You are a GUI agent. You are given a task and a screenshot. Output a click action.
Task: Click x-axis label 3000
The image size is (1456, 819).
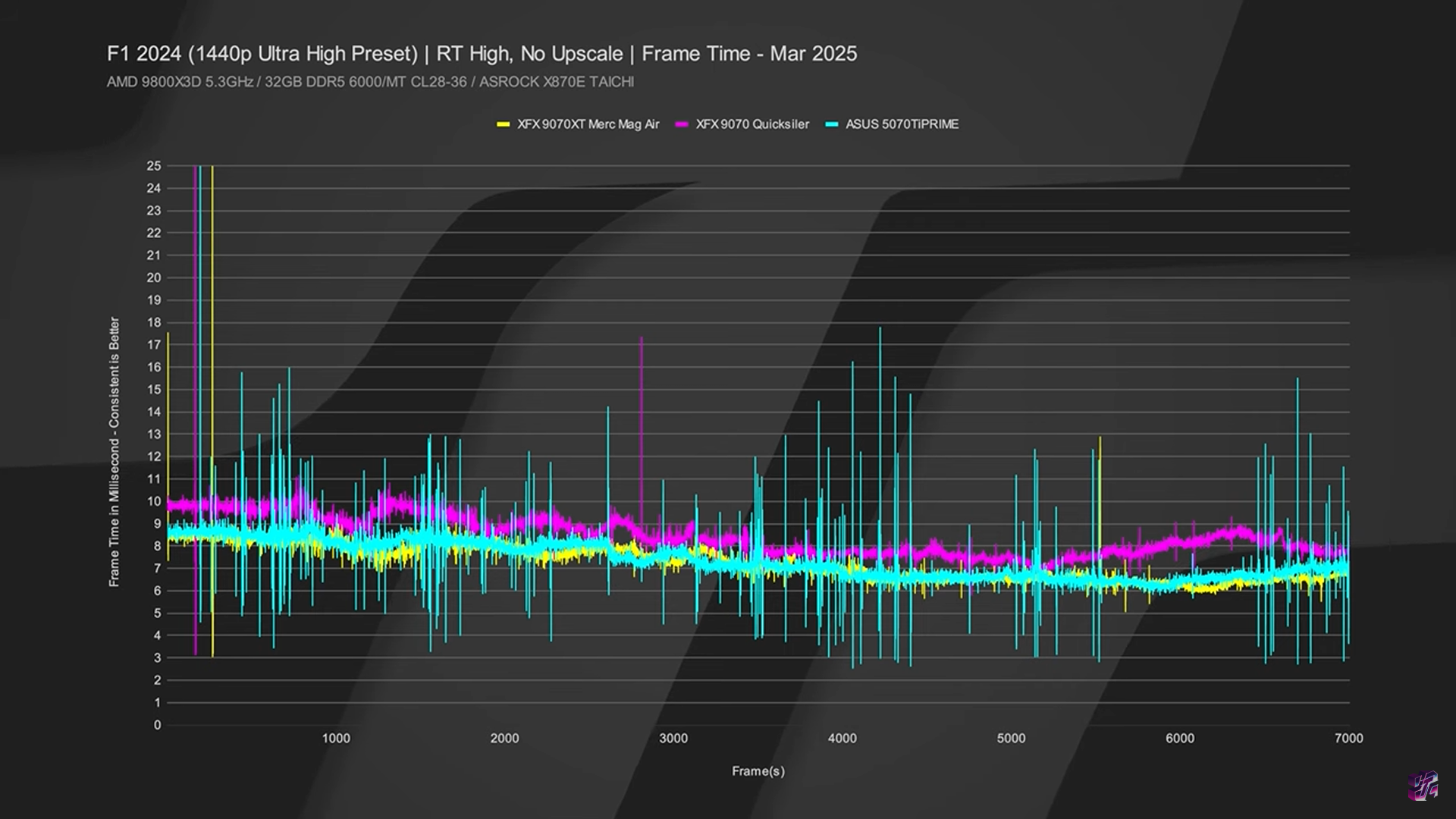(x=673, y=739)
